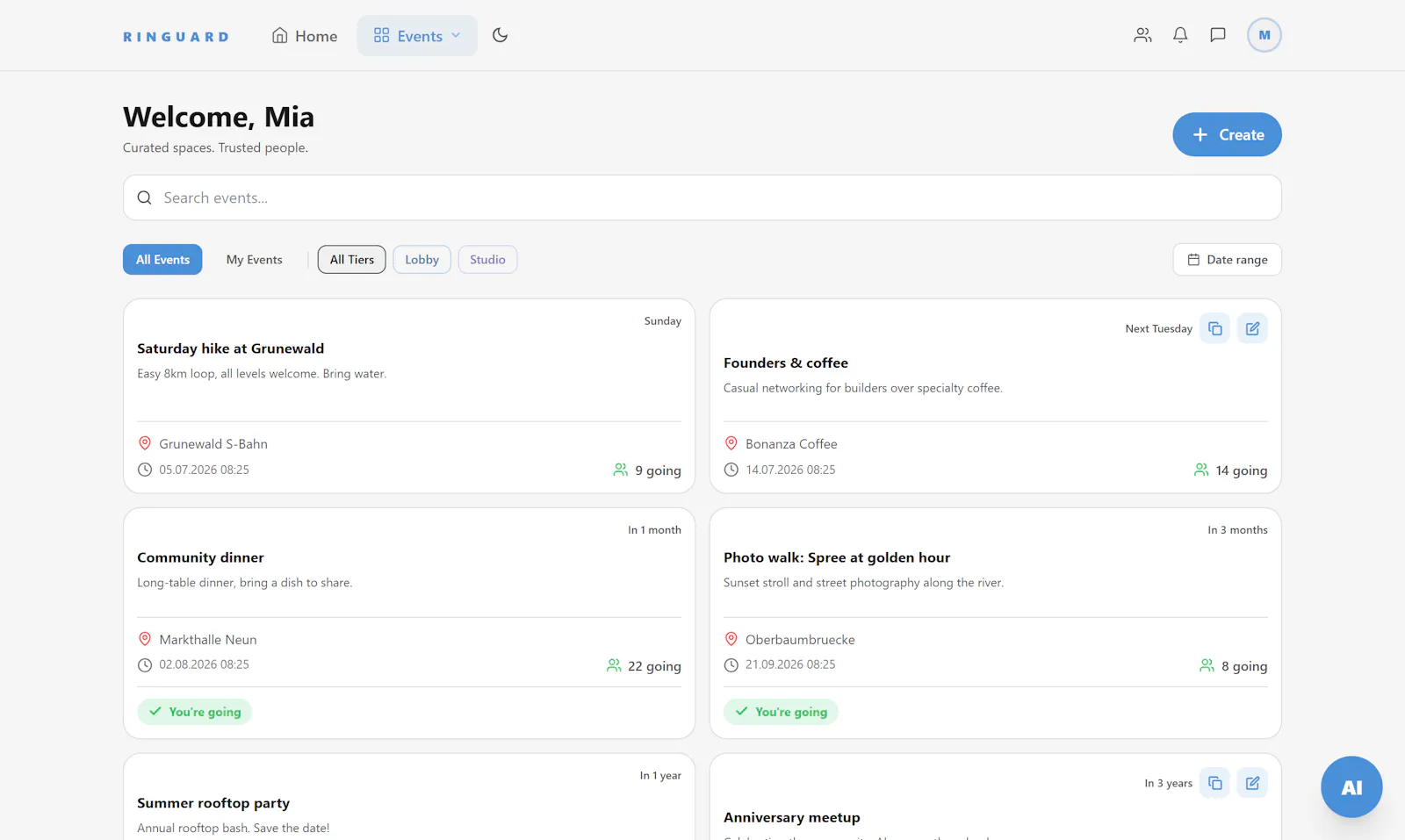Open the Events dropdown menu

click(417, 36)
